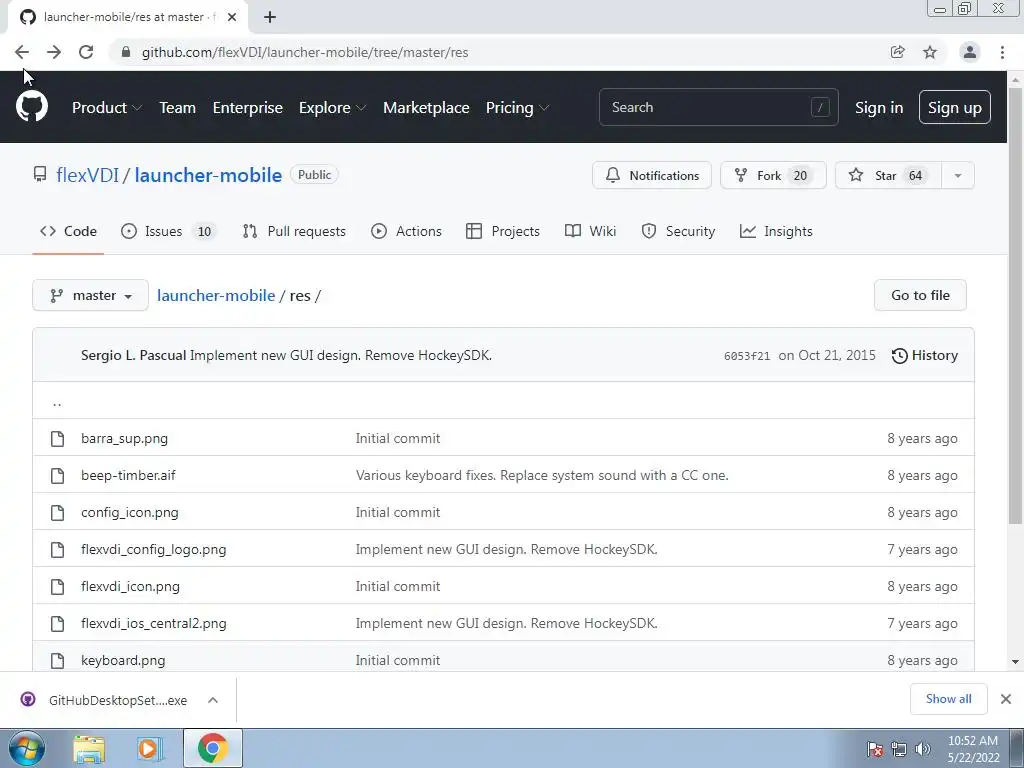Click the GitHubDesktopSetup download icon
The width and height of the screenshot is (1024, 768).
click(x=28, y=699)
